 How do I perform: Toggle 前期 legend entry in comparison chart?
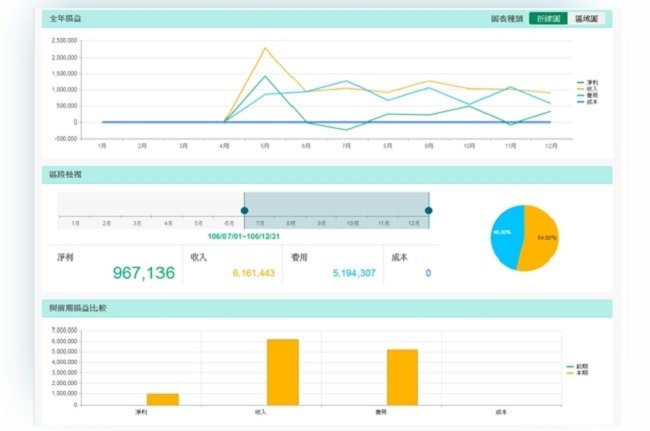point(577,366)
